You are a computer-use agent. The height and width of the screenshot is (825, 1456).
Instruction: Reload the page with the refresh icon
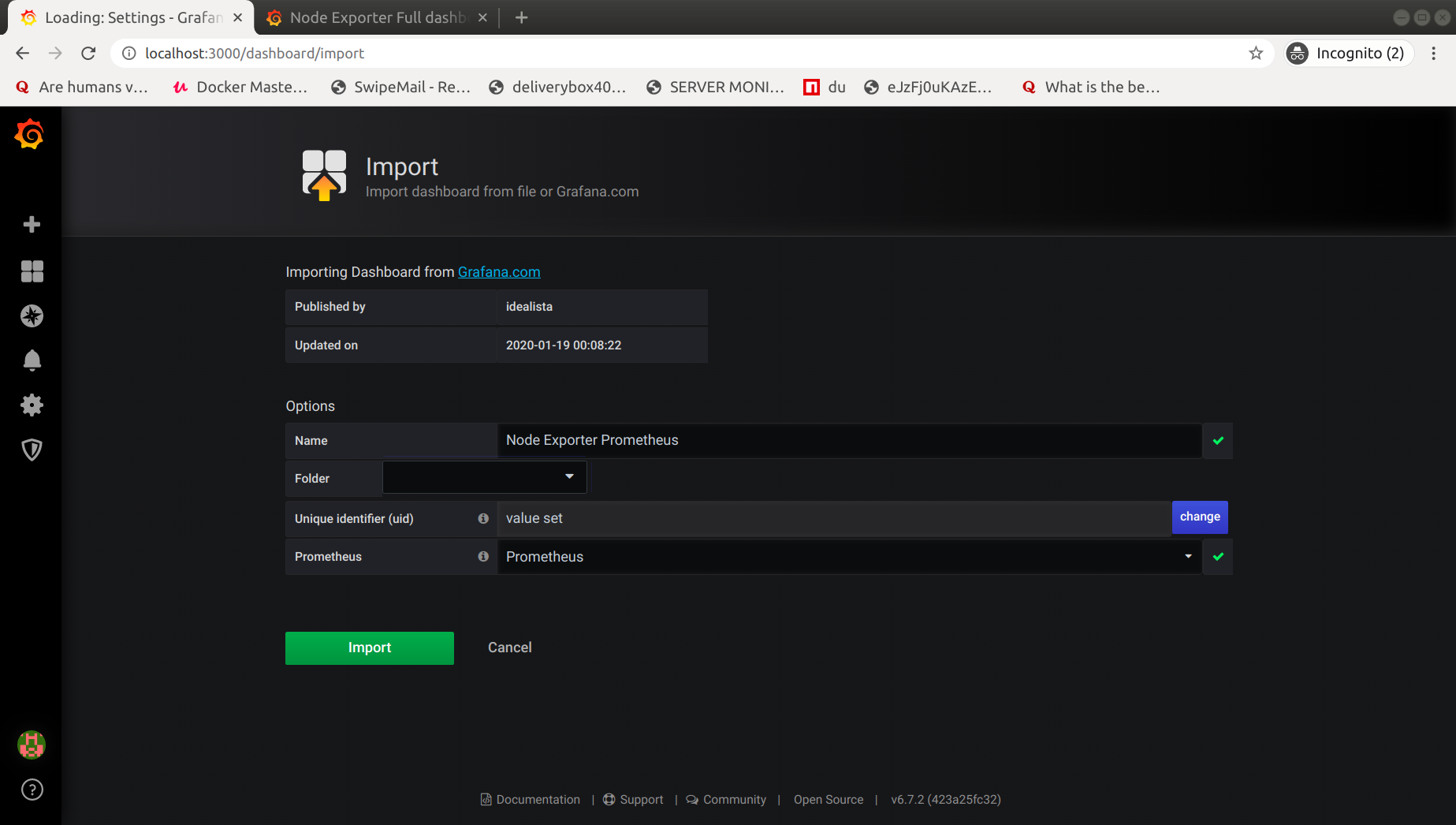pos(88,53)
